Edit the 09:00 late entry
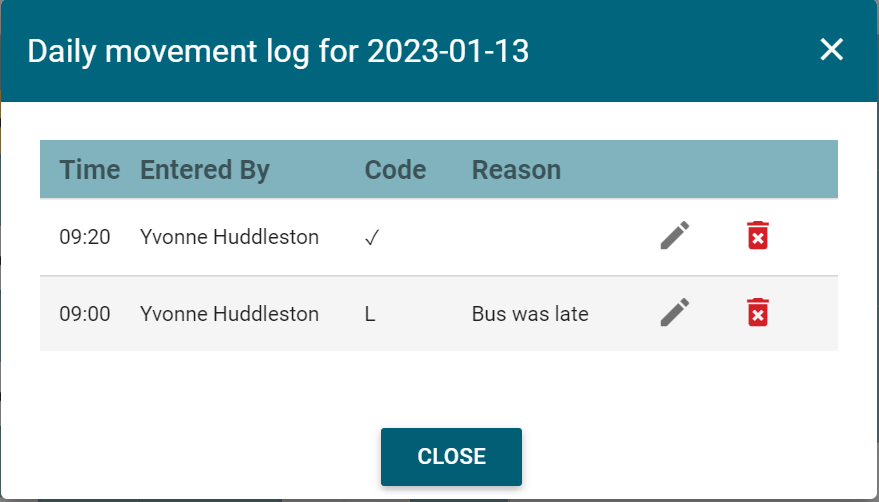The width and height of the screenshot is (879, 502). tap(675, 312)
